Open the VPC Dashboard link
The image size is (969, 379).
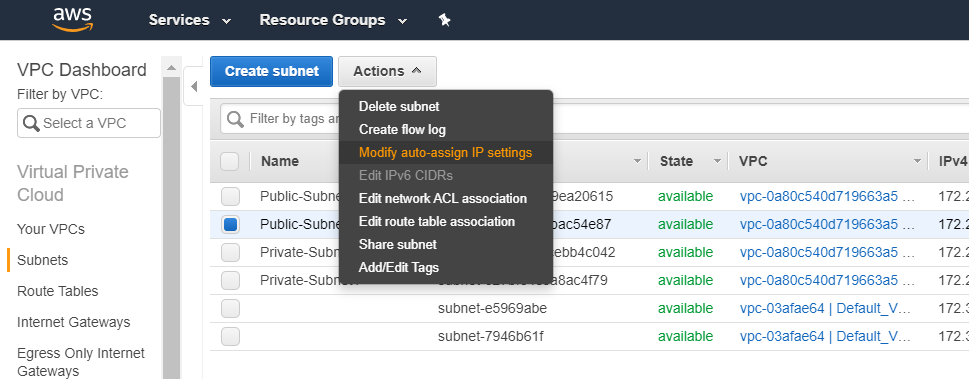coord(82,70)
